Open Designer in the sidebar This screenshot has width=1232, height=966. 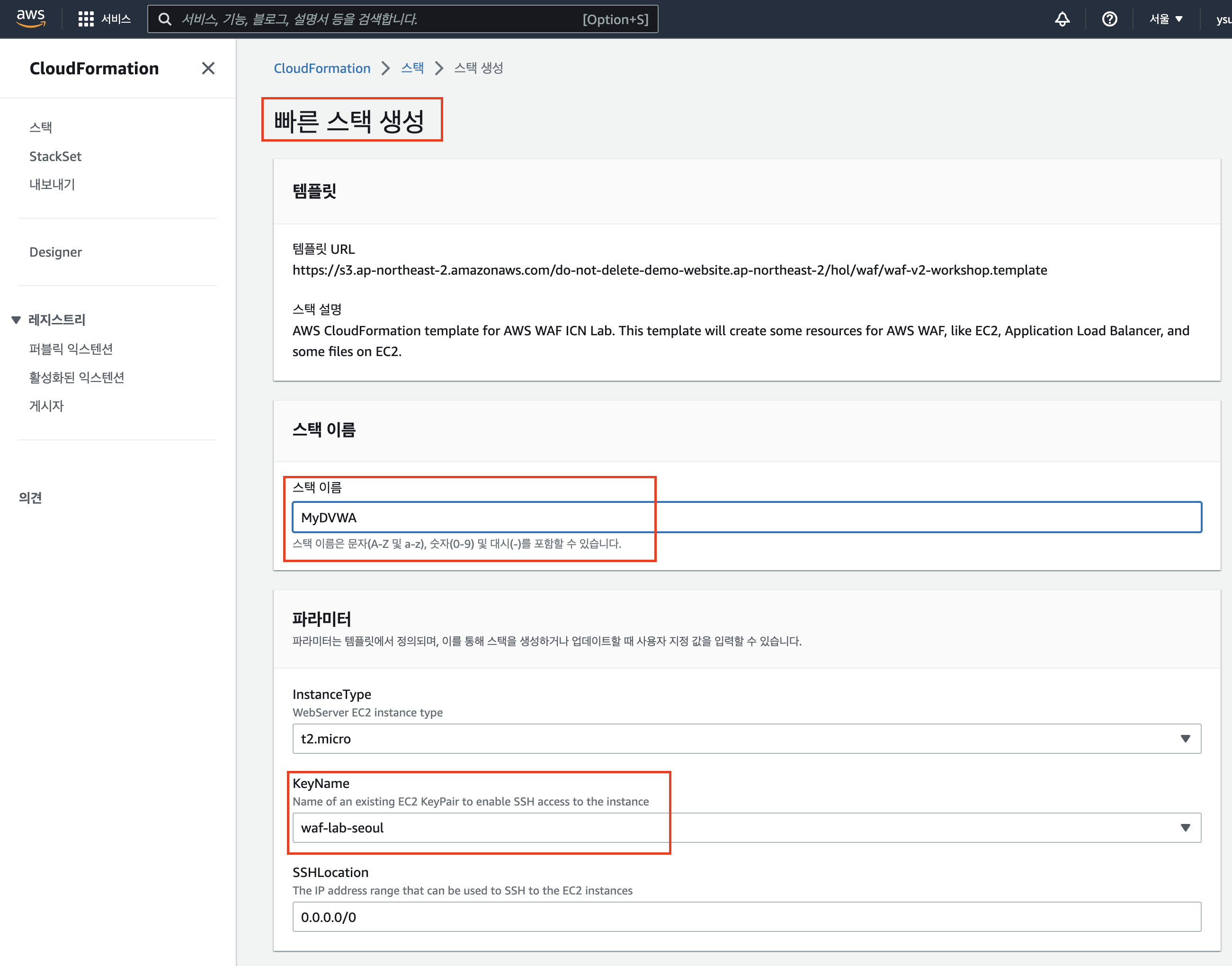tap(55, 251)
